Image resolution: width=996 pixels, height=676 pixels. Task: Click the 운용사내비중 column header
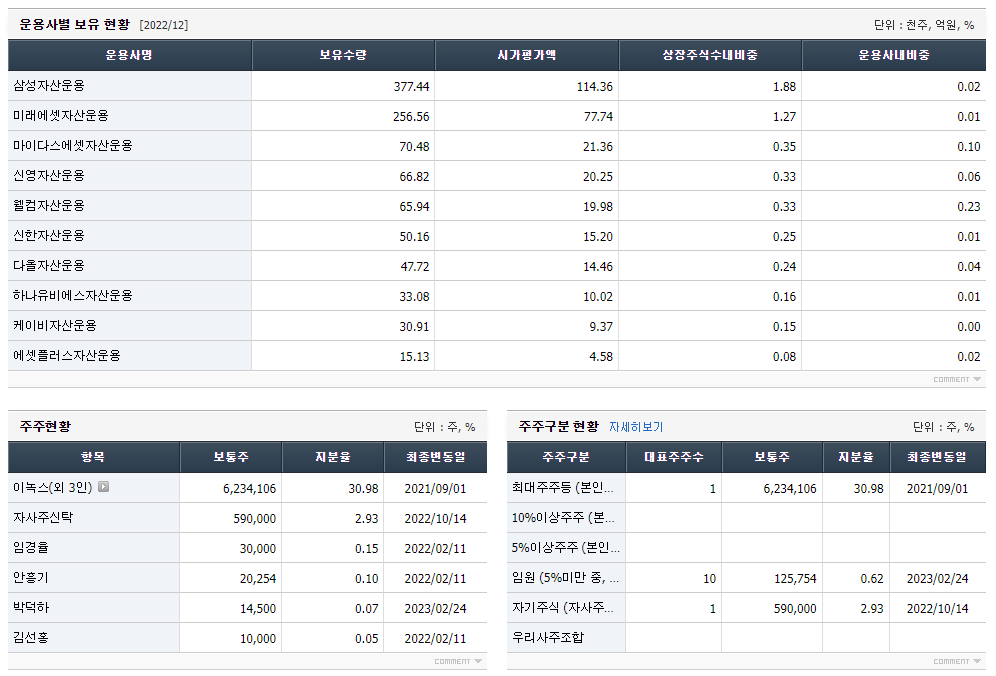pyautogui.click(x=894, y=55)
